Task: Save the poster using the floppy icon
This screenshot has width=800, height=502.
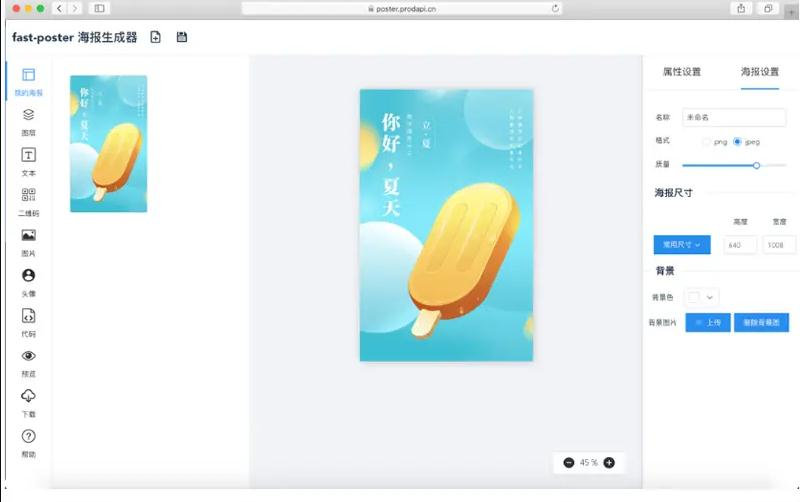Action: pyautogui.click(x=182, y=37)
